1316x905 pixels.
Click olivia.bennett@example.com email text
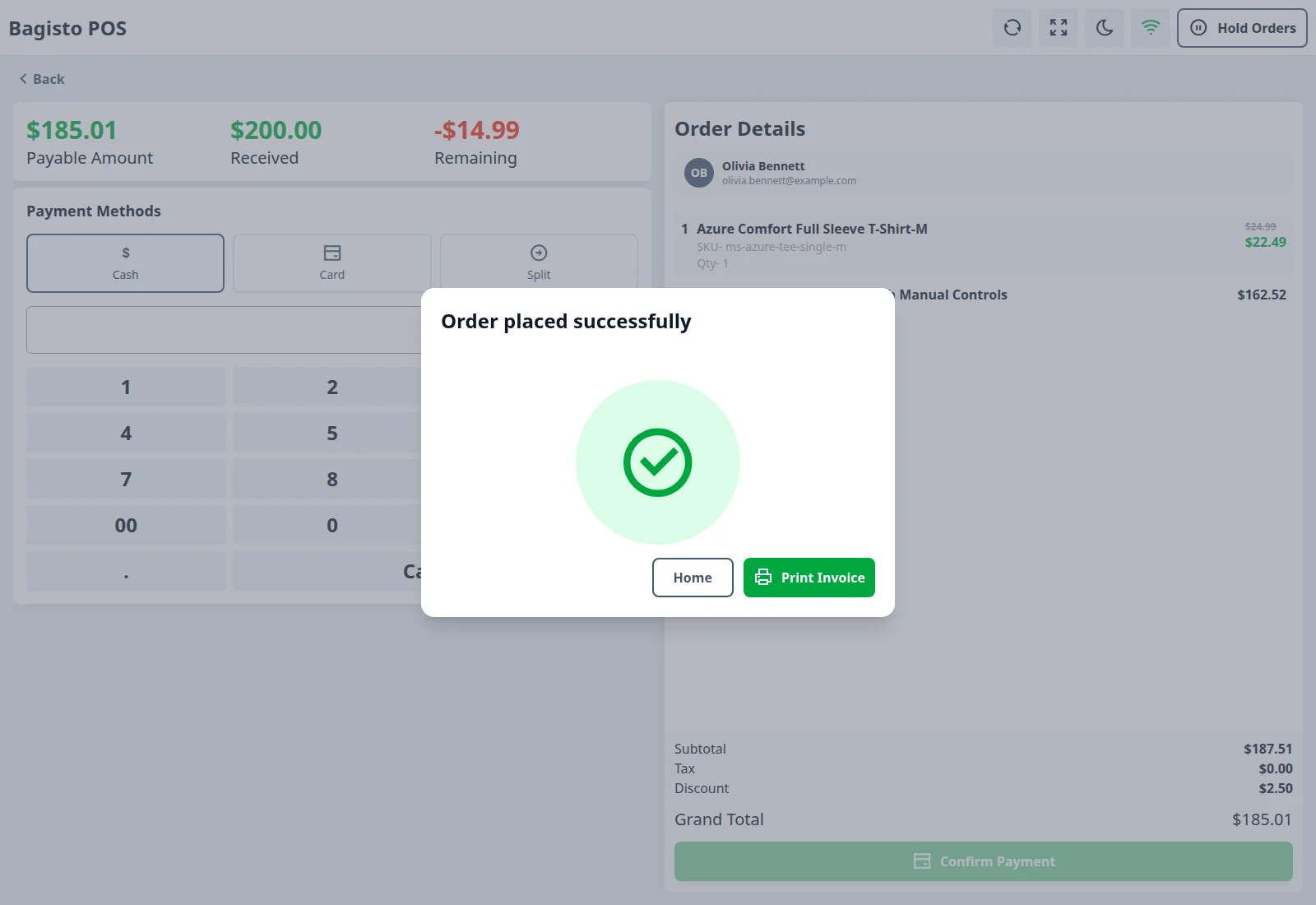pos(789,181)
